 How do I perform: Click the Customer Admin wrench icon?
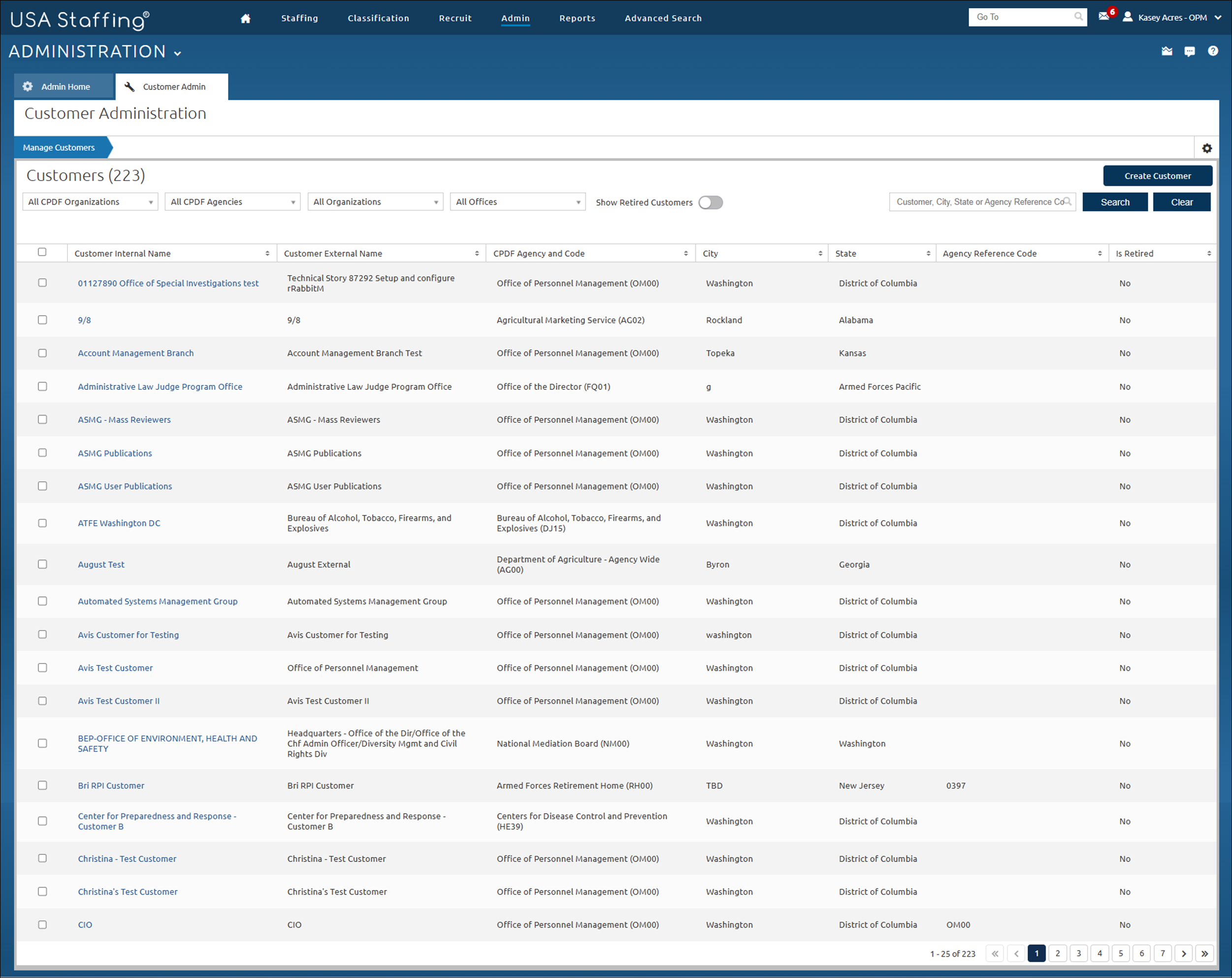130,86
